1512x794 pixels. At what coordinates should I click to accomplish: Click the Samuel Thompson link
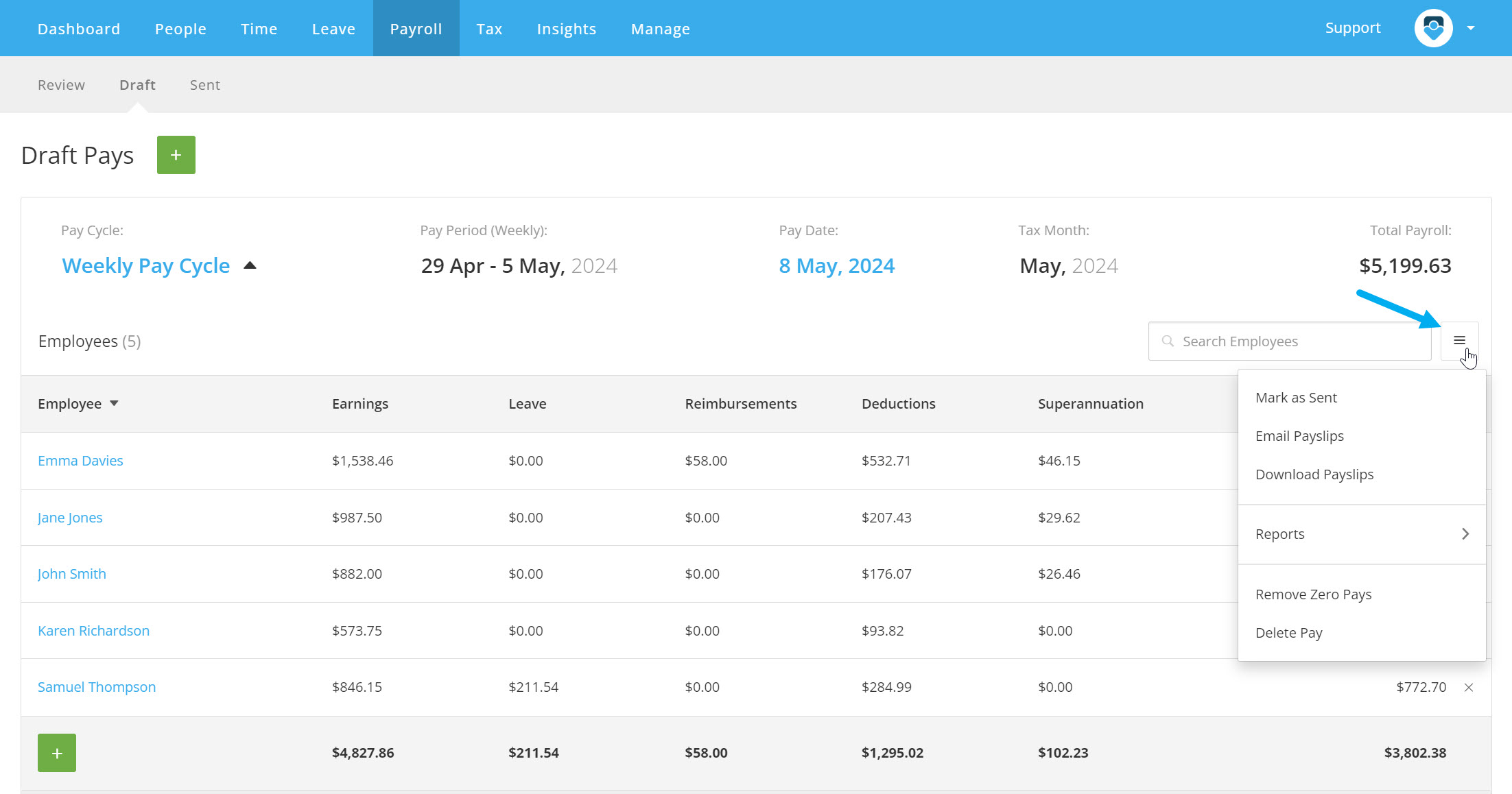pos(97,687)
